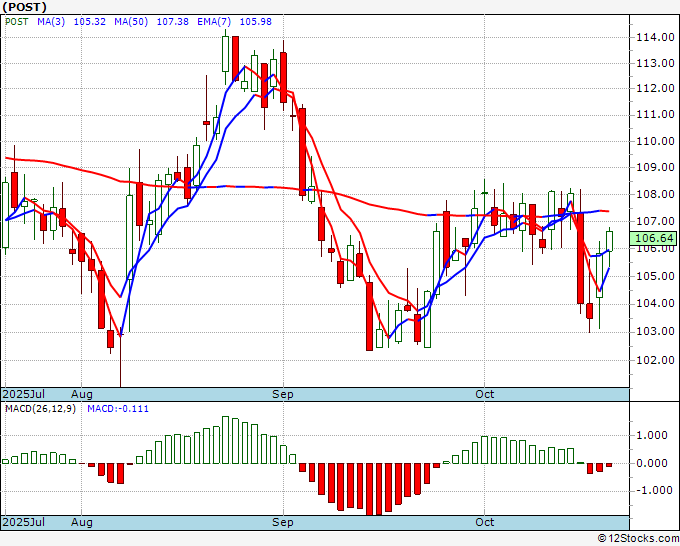Click the 111.00 price axis label
Screen dimensions: 680x546
[x=655, y=114]
